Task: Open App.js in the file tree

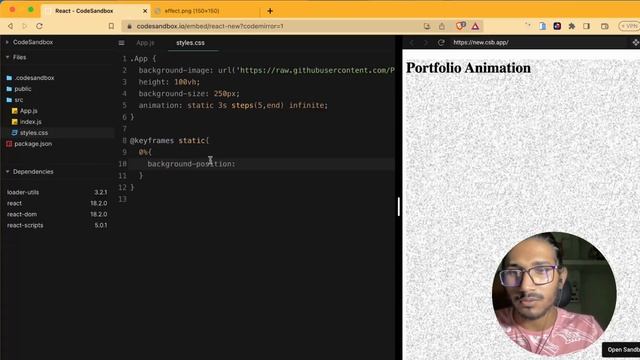Action: click(29, 111)
